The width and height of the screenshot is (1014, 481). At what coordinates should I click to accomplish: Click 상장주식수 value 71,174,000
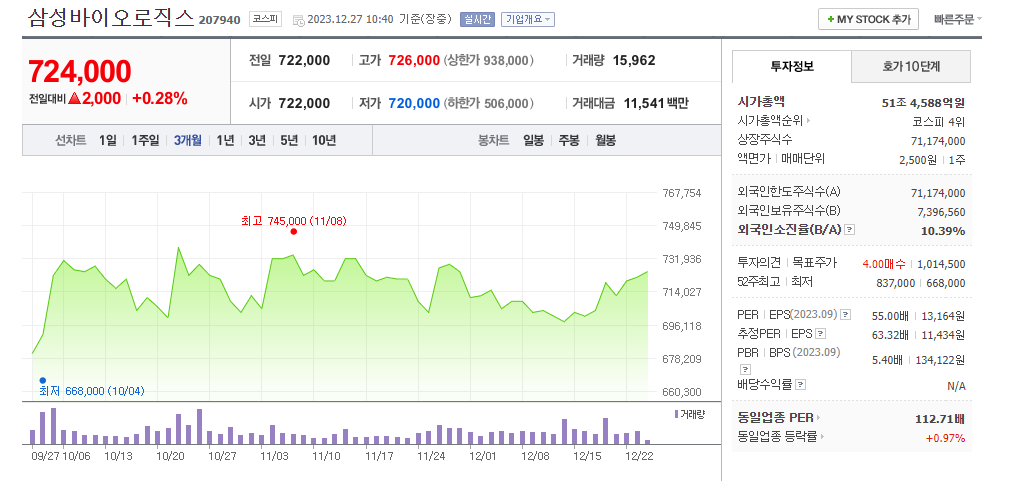tap(938, 141)
